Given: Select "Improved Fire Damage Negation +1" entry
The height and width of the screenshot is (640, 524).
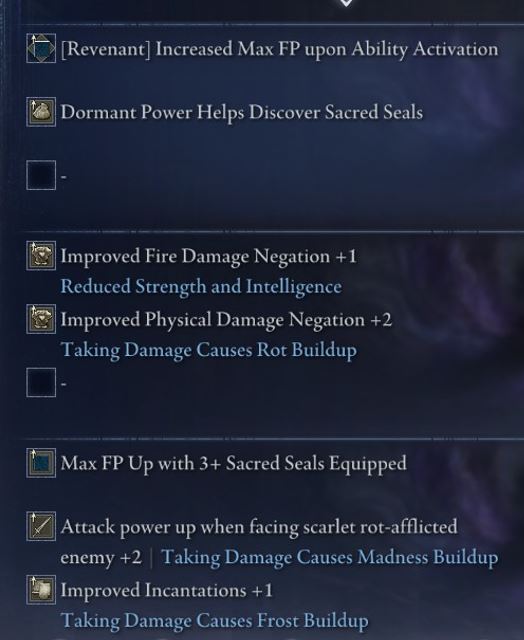Looking at the screenshot, I should (x=209, y=256).
